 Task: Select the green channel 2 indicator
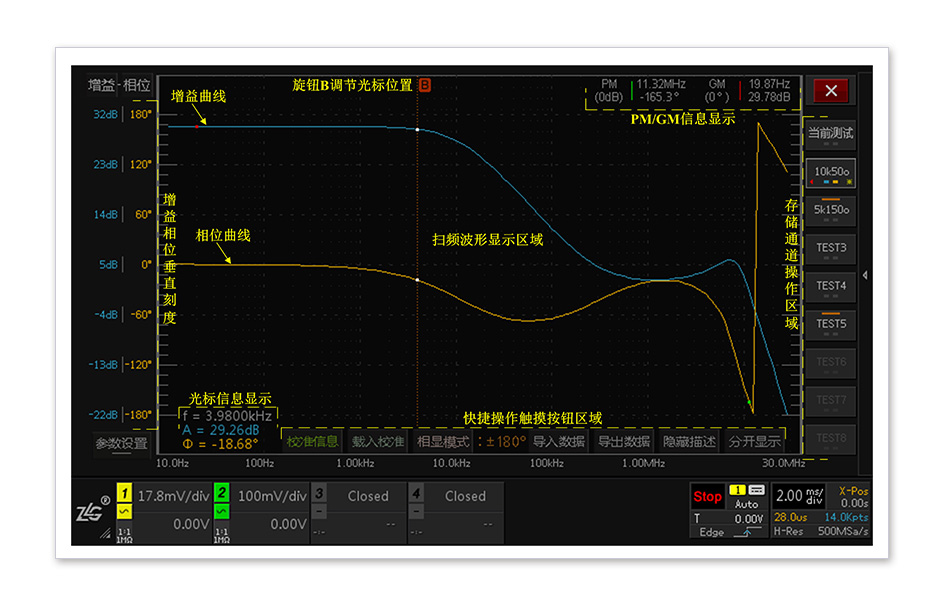click(x=221, y=494)
